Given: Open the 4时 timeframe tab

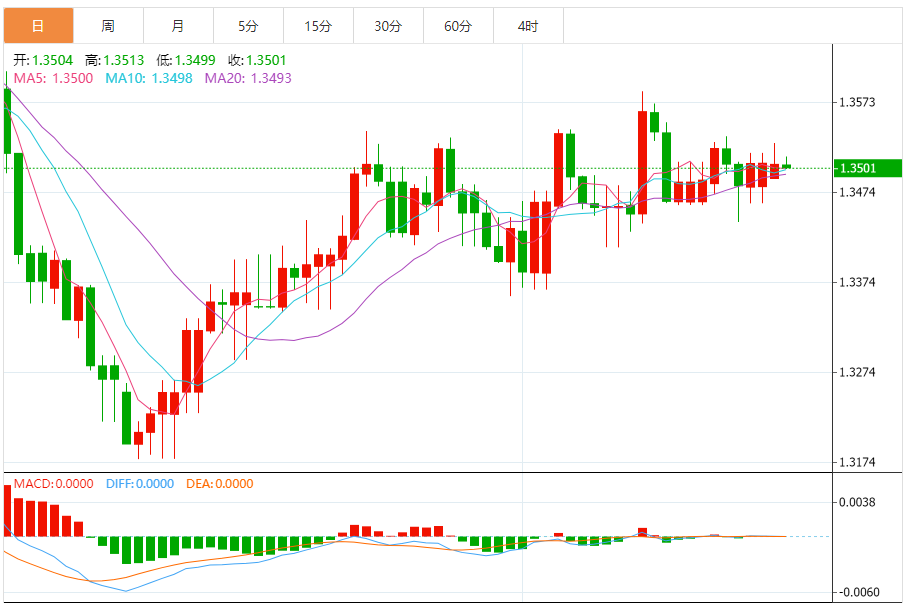Looking at the screenshot, I should click(528, 26).
